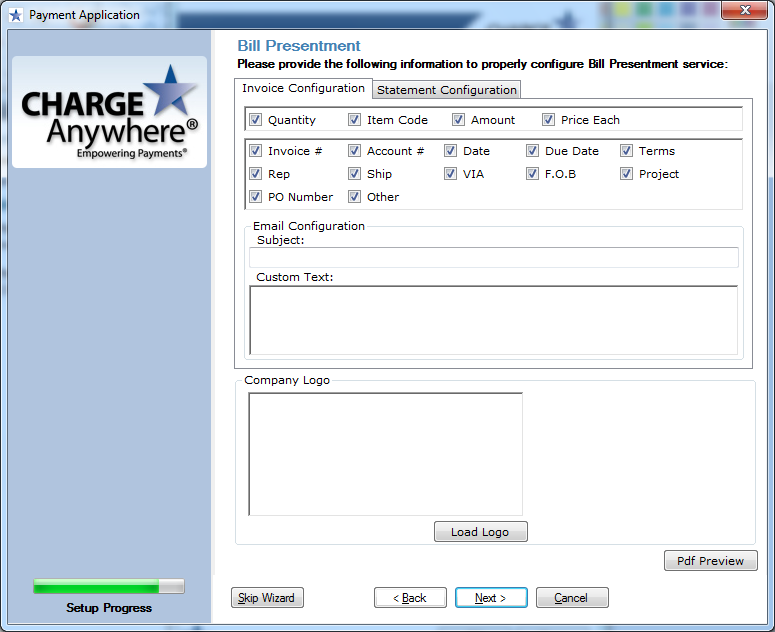This screenshot has width=775, height=632.
Task: Toggle the F.O.B checkbox
Action: (533, 174)
